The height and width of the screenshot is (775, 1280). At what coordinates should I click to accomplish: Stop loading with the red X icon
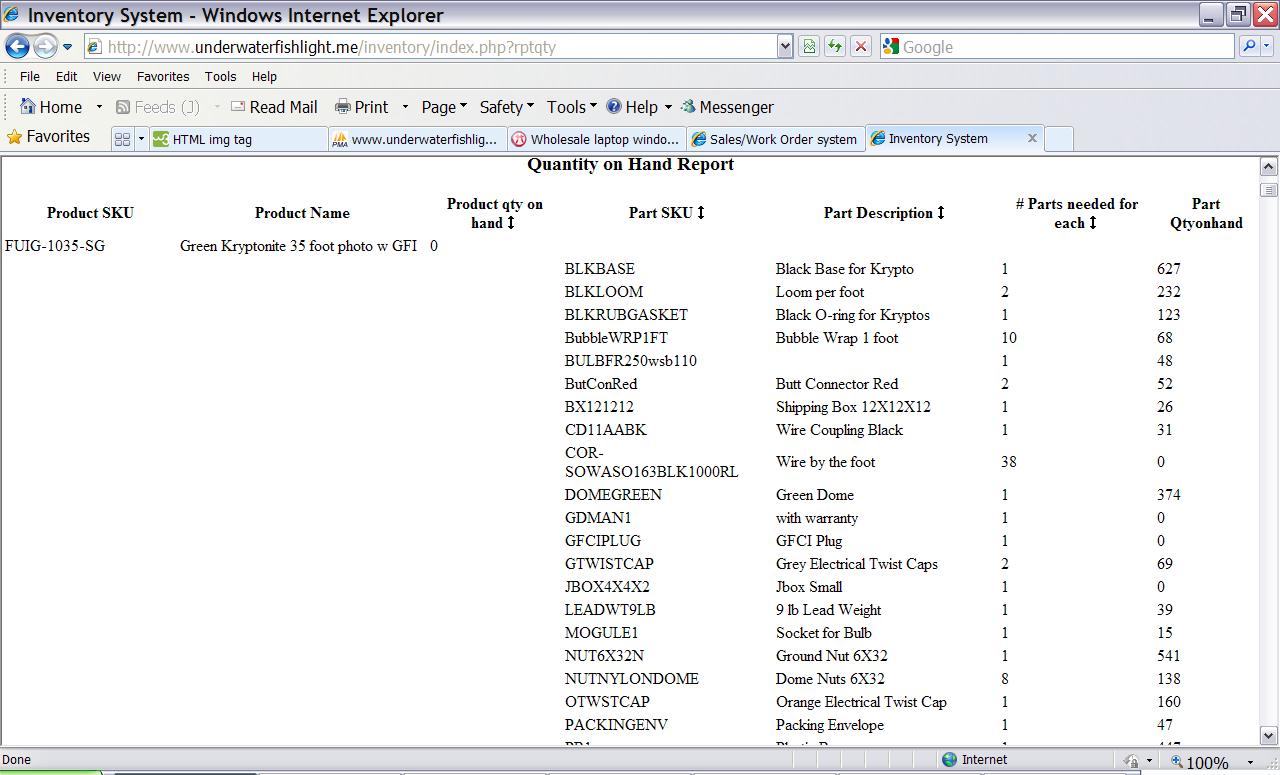(861, 47)
